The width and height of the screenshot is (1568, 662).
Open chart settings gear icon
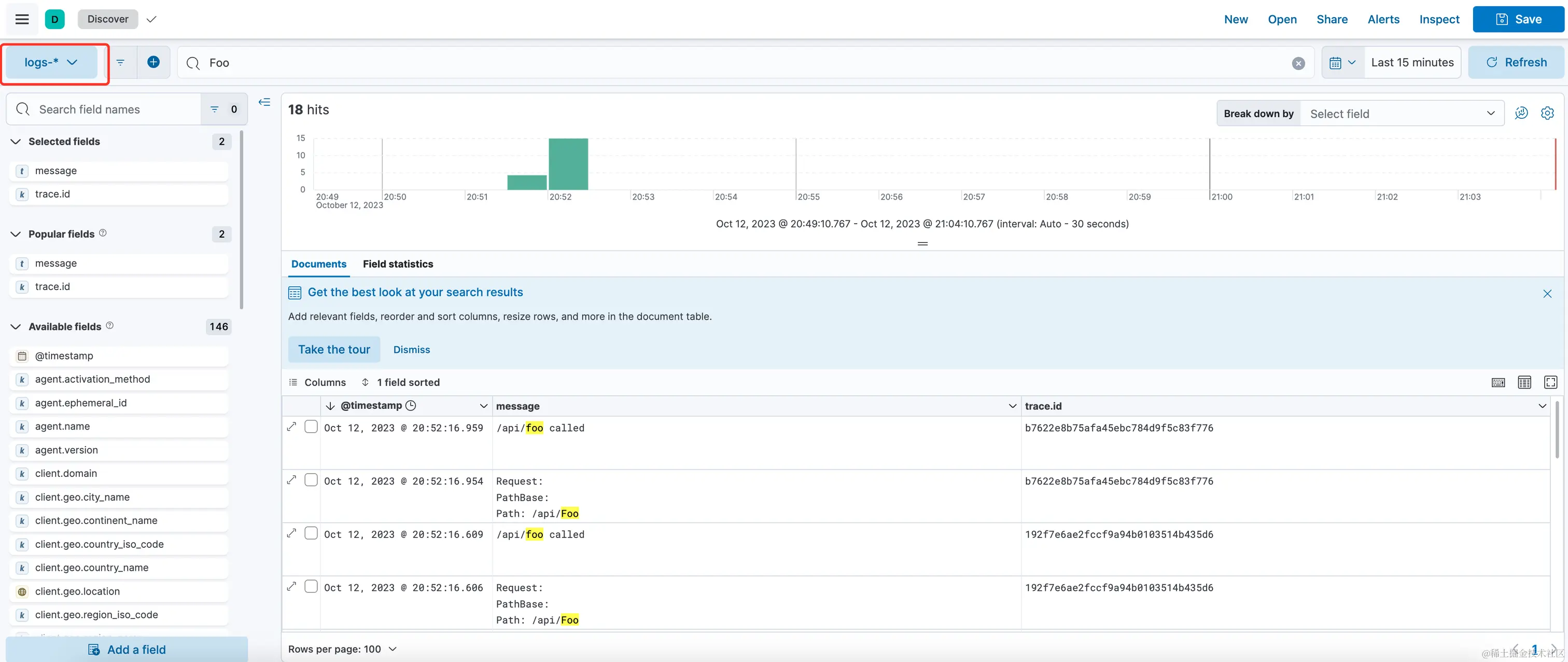(x=1547, y=113)
